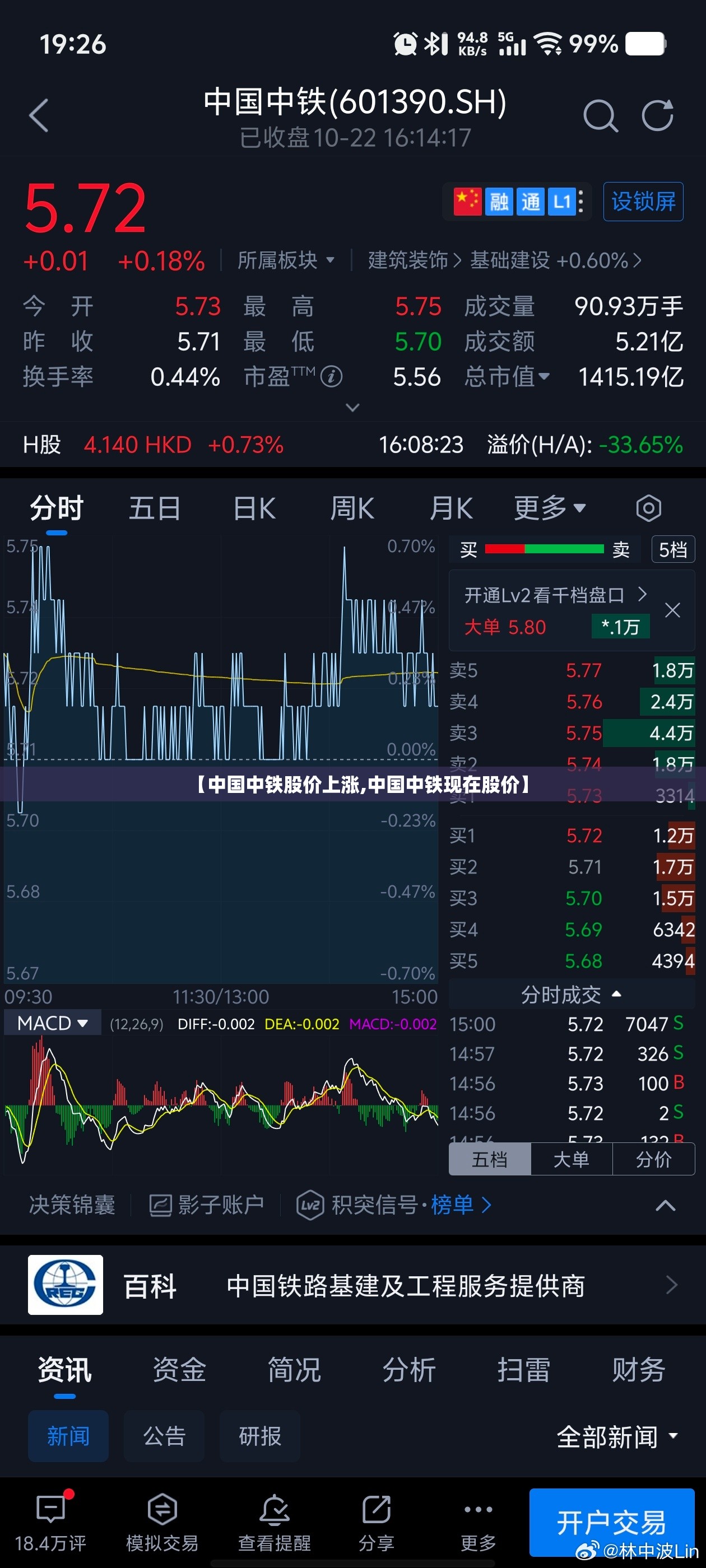
Task: Open 开通Lv2看千档盘口 link
Action: coord(556,595)
